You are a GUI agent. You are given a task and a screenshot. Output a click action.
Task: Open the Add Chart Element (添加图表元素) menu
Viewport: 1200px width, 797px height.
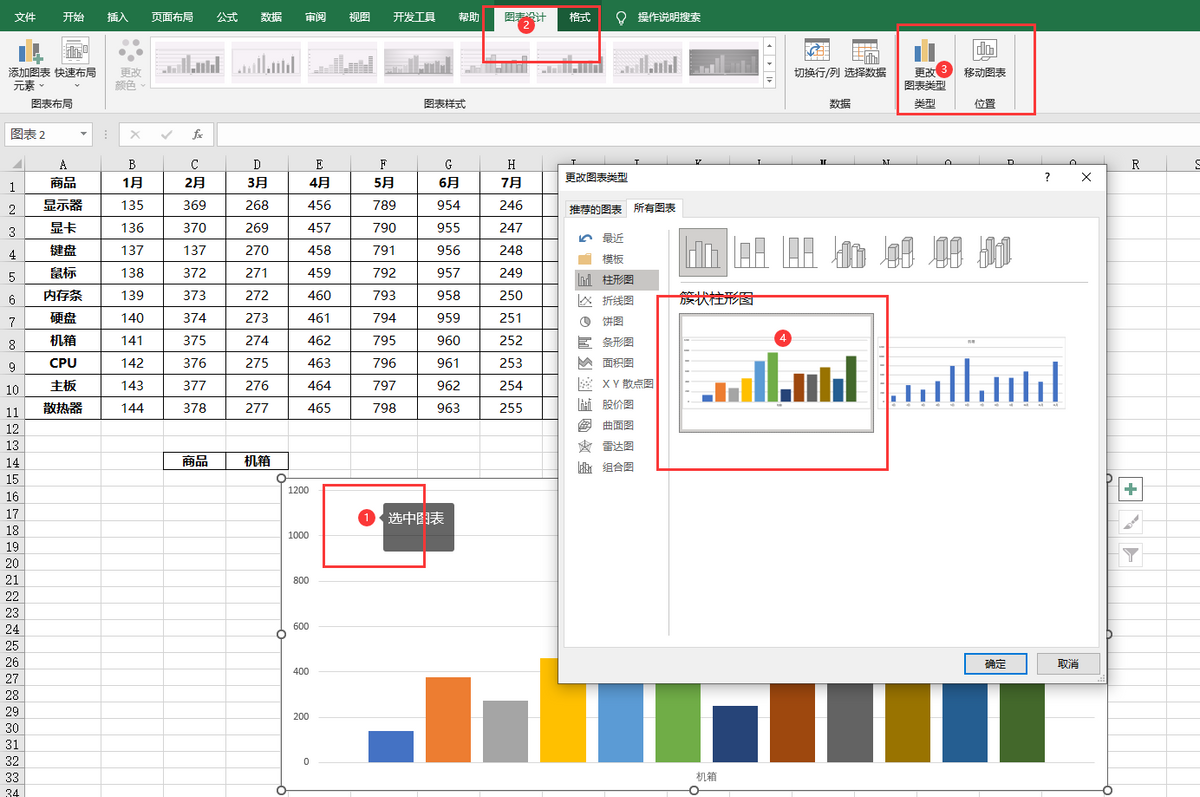pyautogui.click(x=29, y=64)
